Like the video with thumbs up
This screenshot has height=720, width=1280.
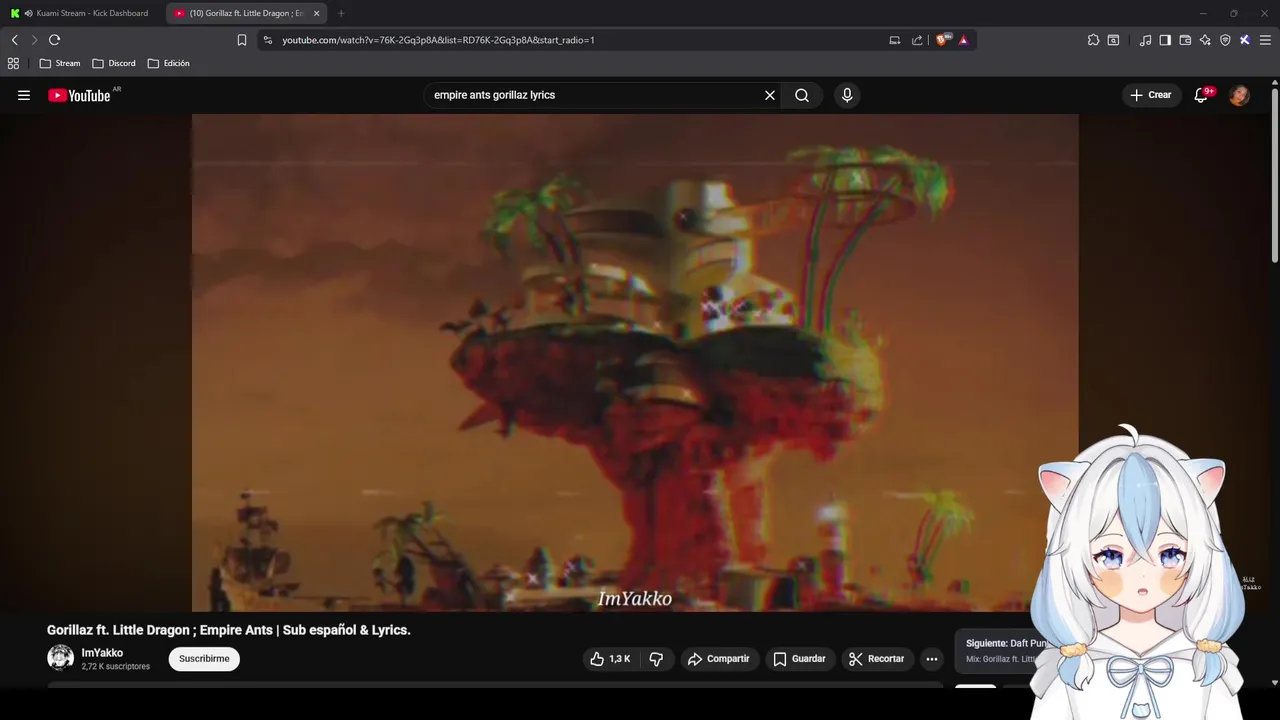(610, 659)
